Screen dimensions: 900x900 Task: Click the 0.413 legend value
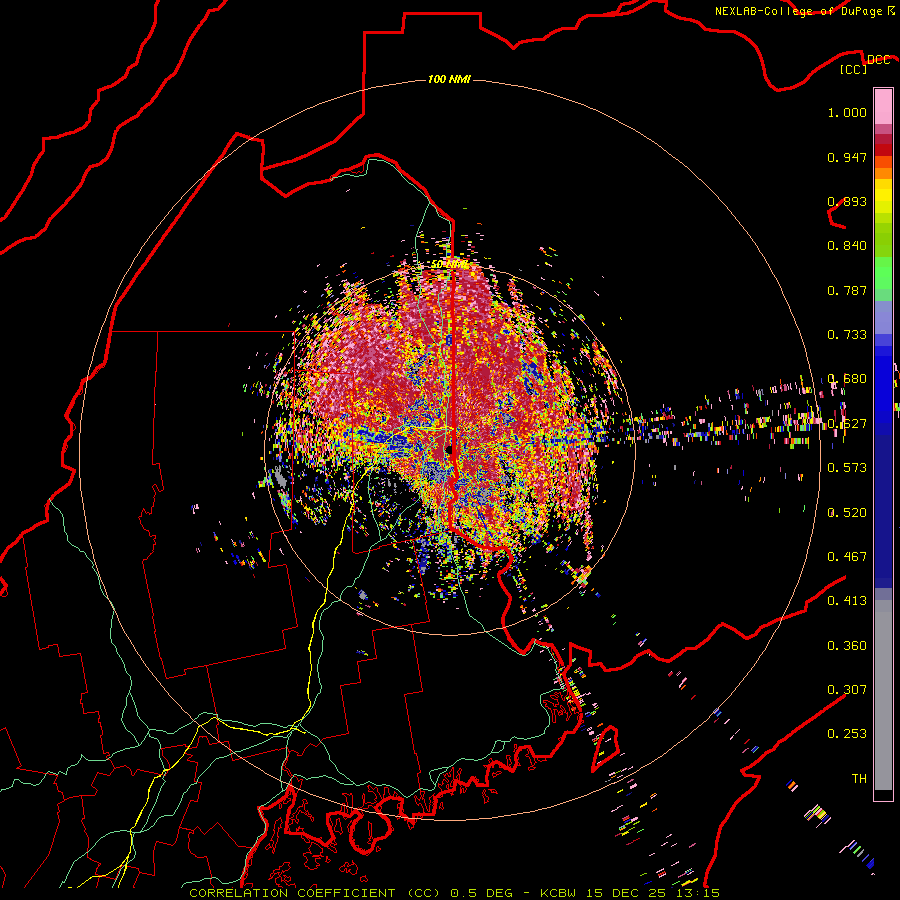847,601
